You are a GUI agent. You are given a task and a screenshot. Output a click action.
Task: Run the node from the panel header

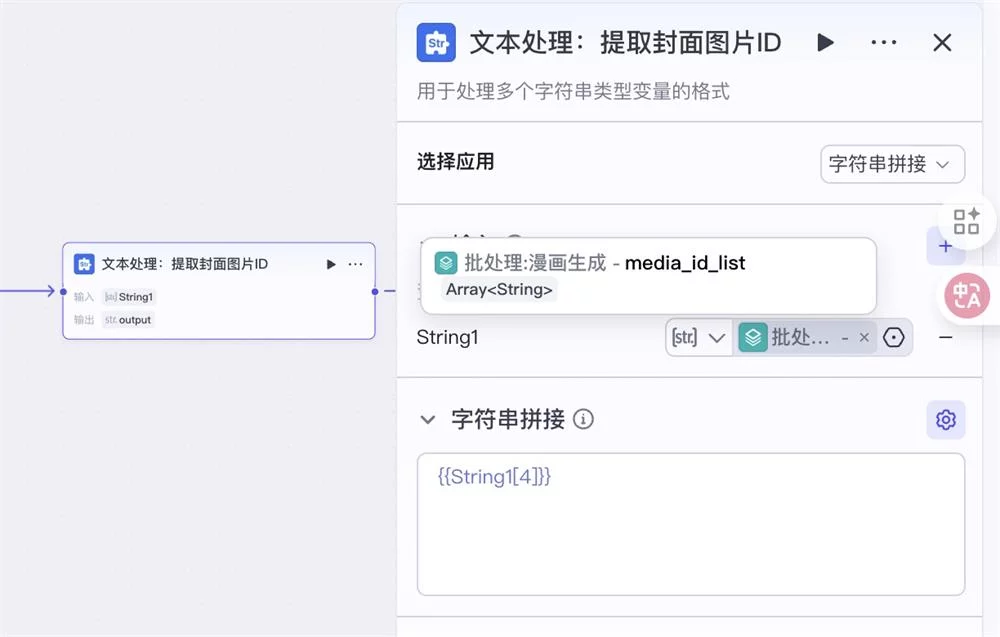click(825, 43)
